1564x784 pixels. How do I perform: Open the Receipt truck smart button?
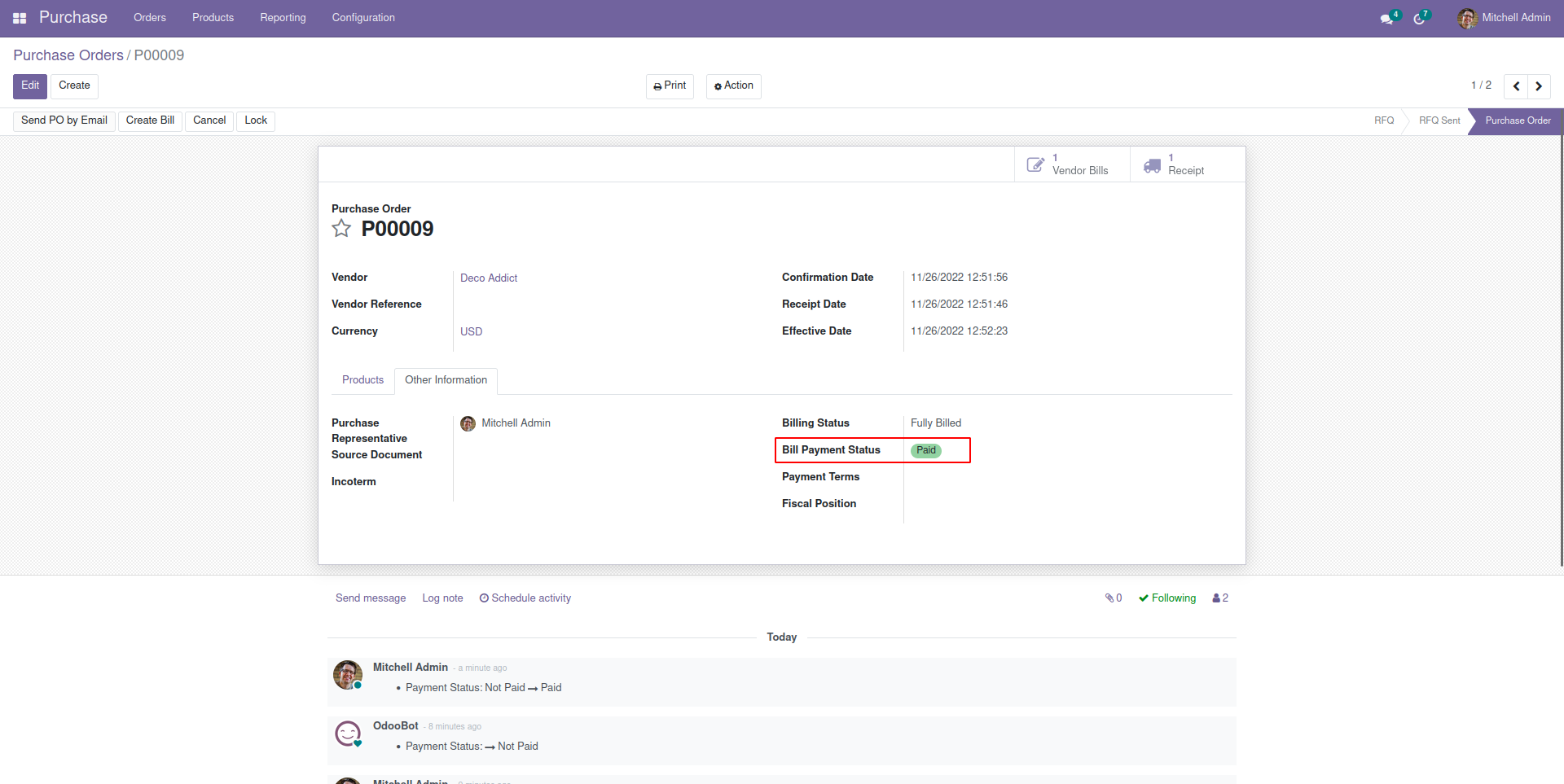click(x=1188, y=164)
